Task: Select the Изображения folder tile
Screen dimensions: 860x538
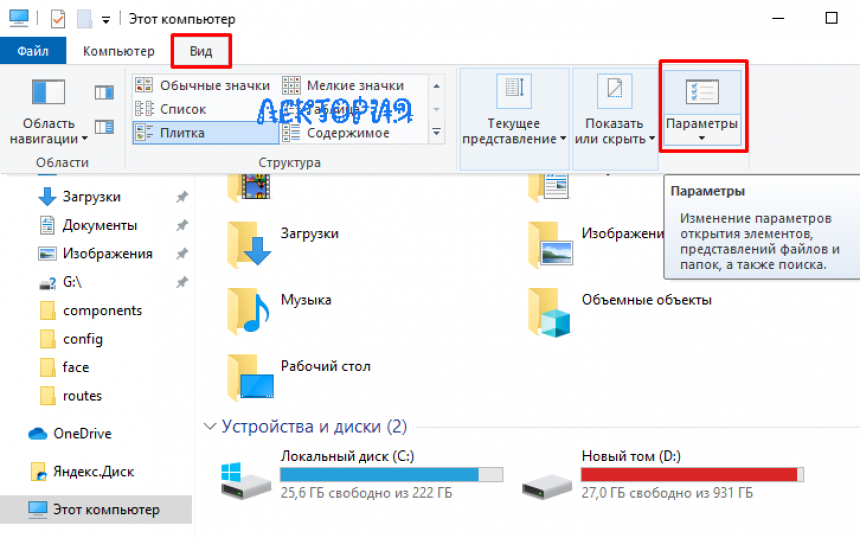Action: pos(595,243)
